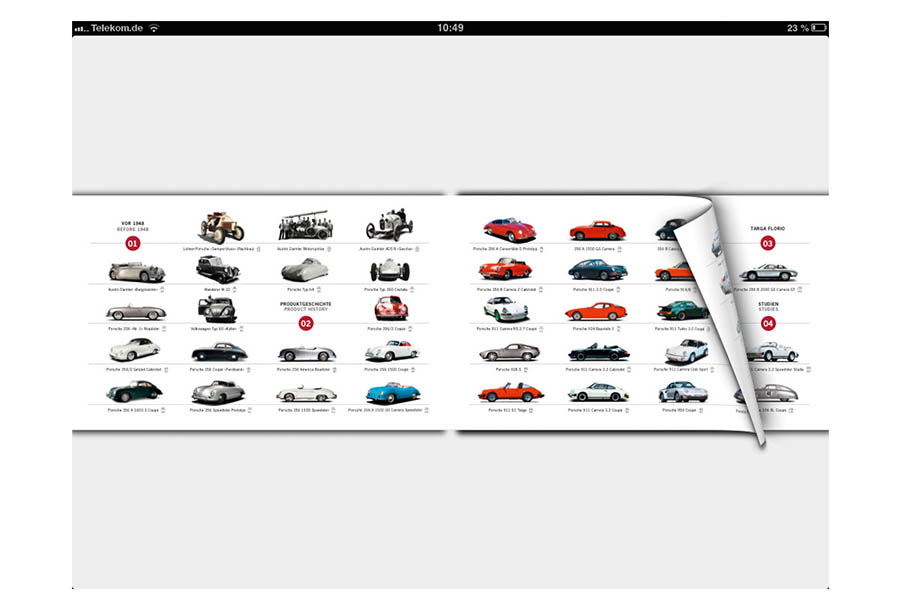
Task: Select the 'PRODUKTGESCHICHTE' section heading
Action: 306,304
